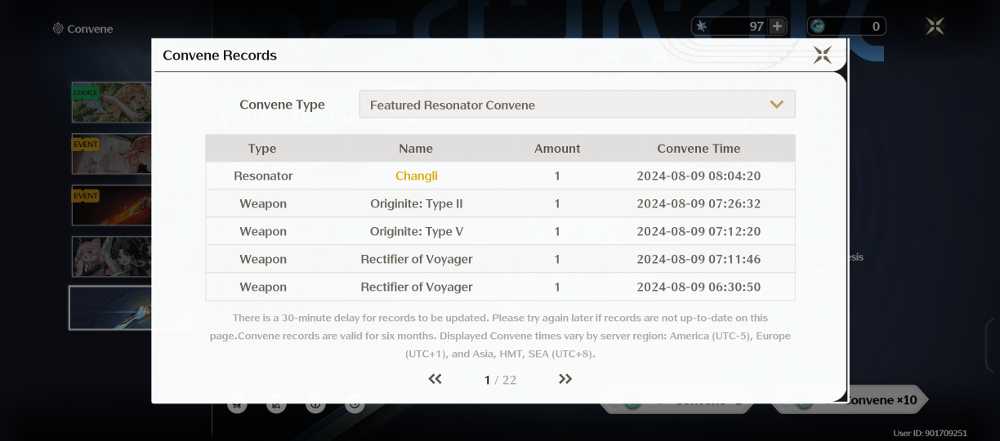
Task: Click the Name column header
Action: (x=416, y=149)
